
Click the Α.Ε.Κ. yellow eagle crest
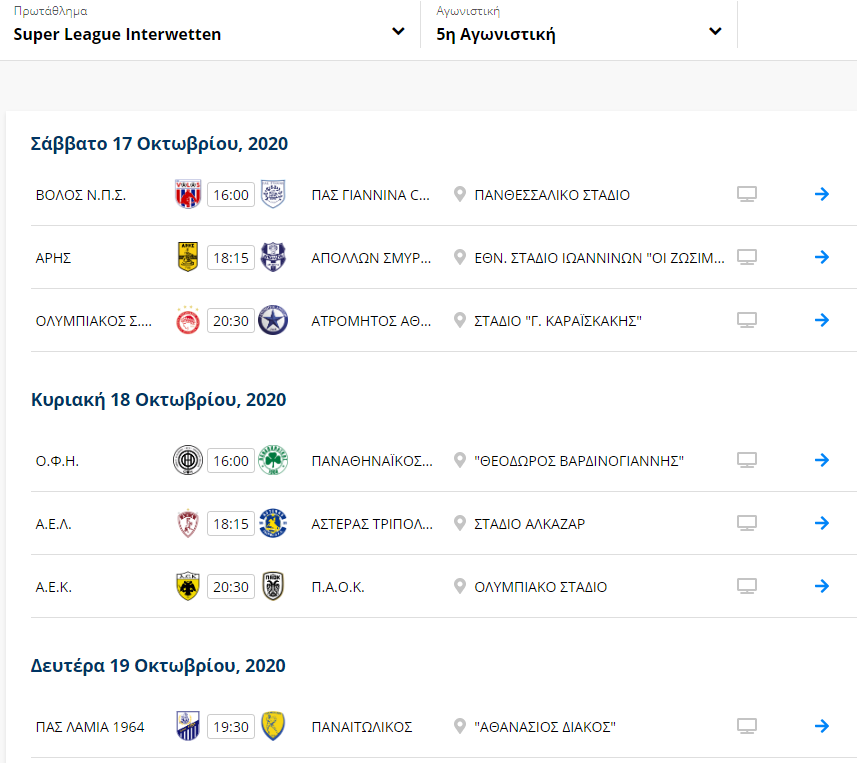(187, 586)
